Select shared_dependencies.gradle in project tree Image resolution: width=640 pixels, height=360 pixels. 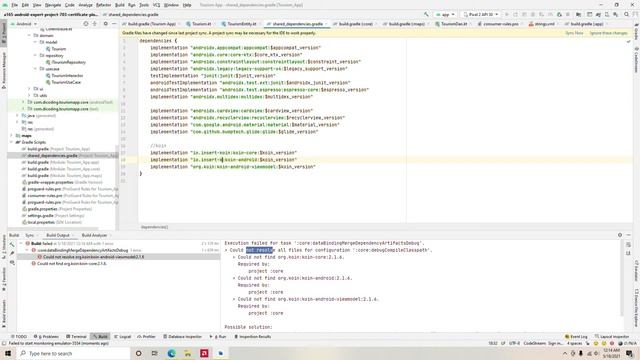(x=62, y=156)
